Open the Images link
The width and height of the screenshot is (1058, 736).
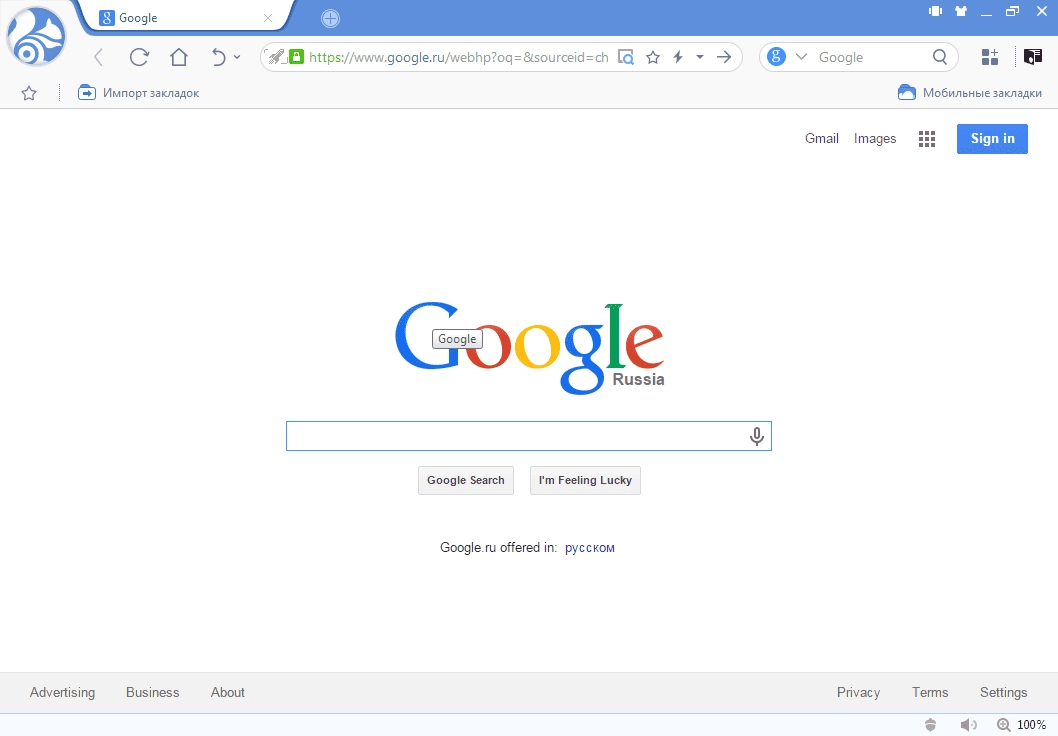(x=874, y=138)
